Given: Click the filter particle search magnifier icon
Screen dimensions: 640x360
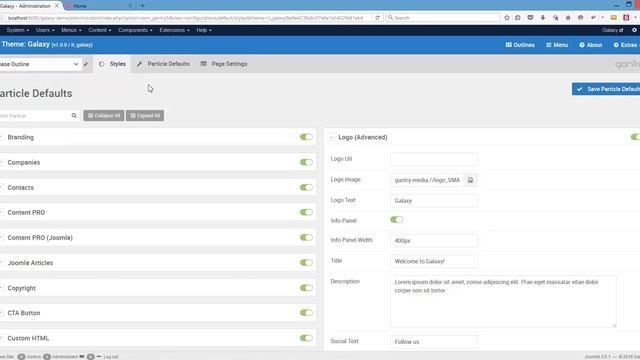Looking at the screenshot, I should pyautogui.click(x=74, y=116).
